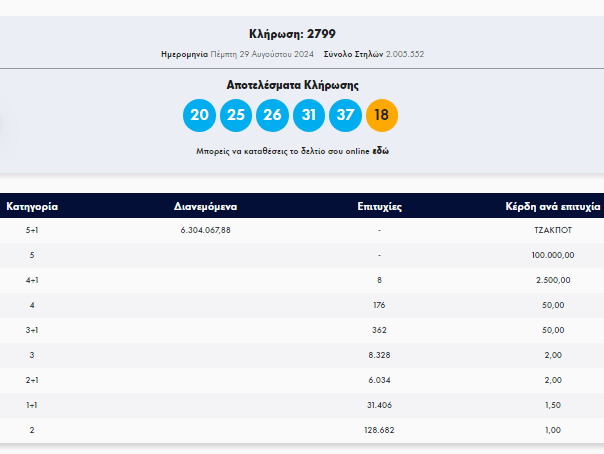Click the 'Κατηγορία' column header
The image size is (604, 454).
coord(32,206)
